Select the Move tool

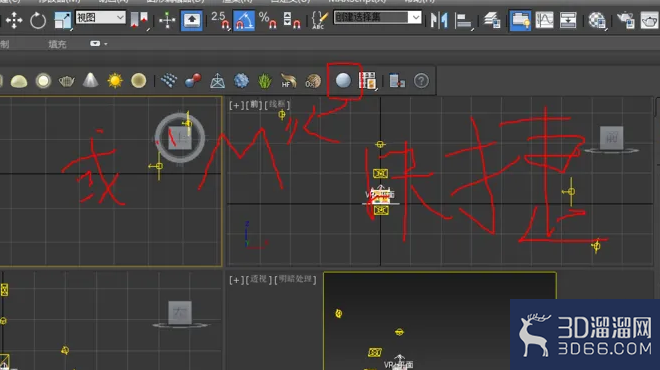pyautogui.click(x=14, y=20)
